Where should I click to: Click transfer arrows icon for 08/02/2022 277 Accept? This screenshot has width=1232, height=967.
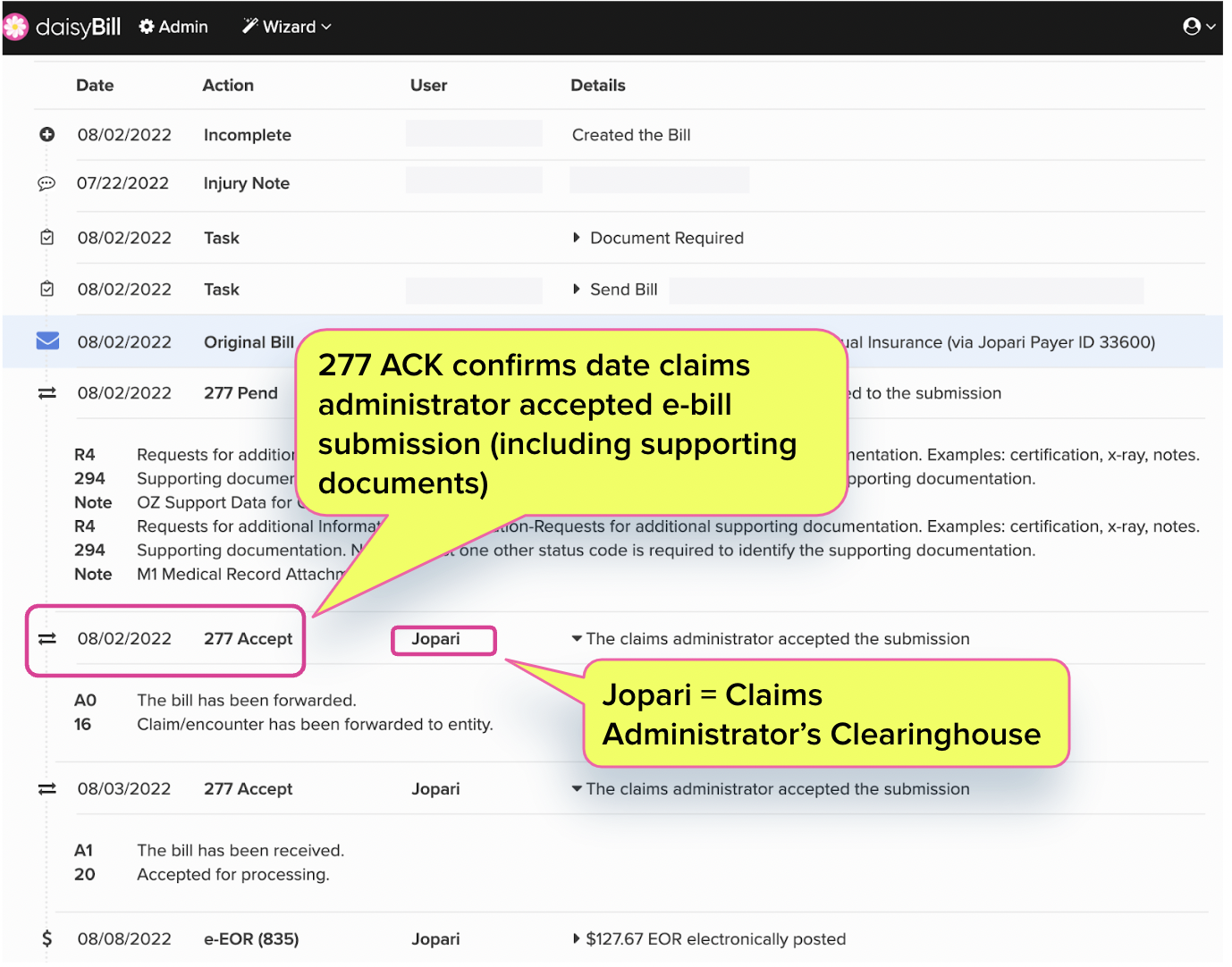[x=47, y=639]
